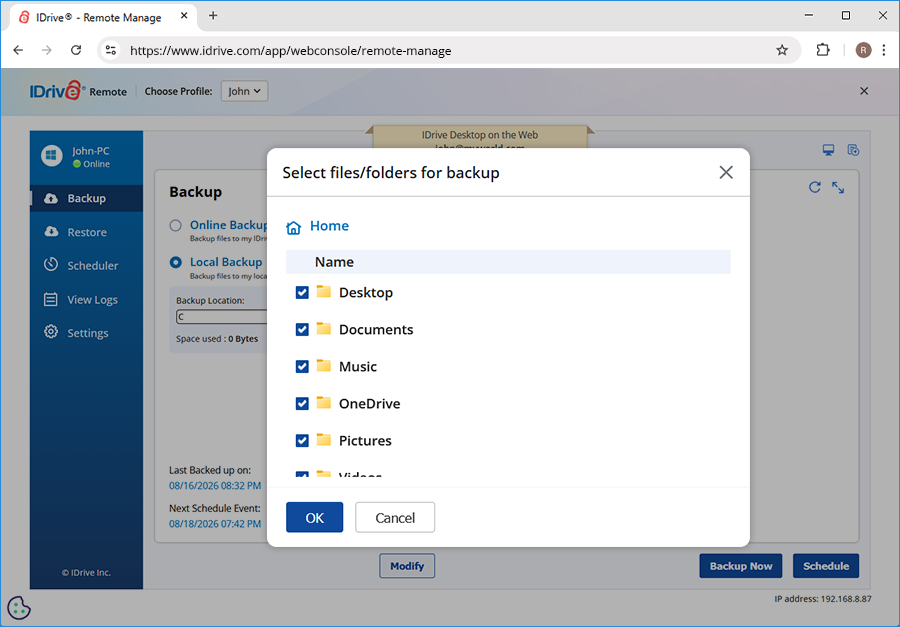Uncheck the Desktop folder checkbox

point(302,292)
